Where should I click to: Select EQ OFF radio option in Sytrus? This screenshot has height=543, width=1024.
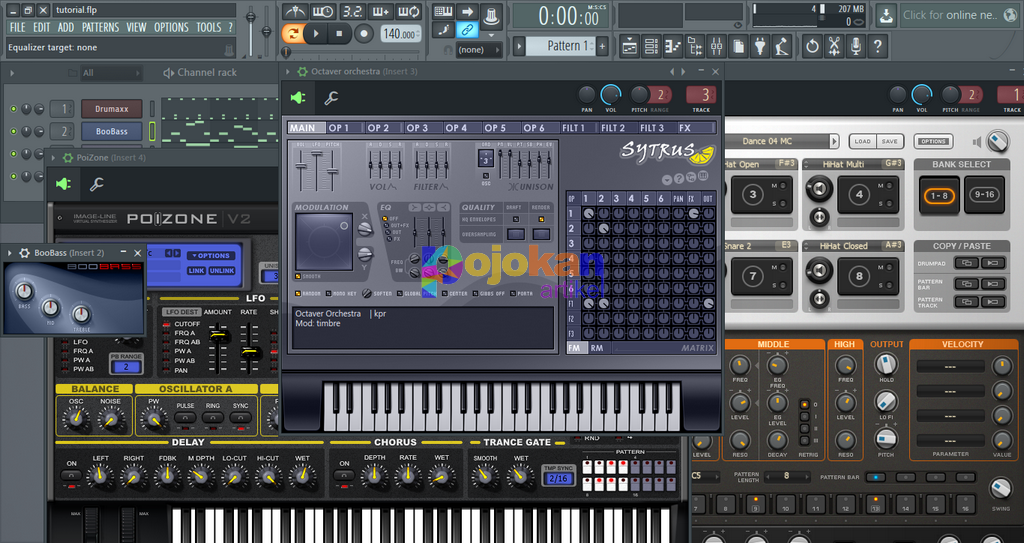[385, 219]
